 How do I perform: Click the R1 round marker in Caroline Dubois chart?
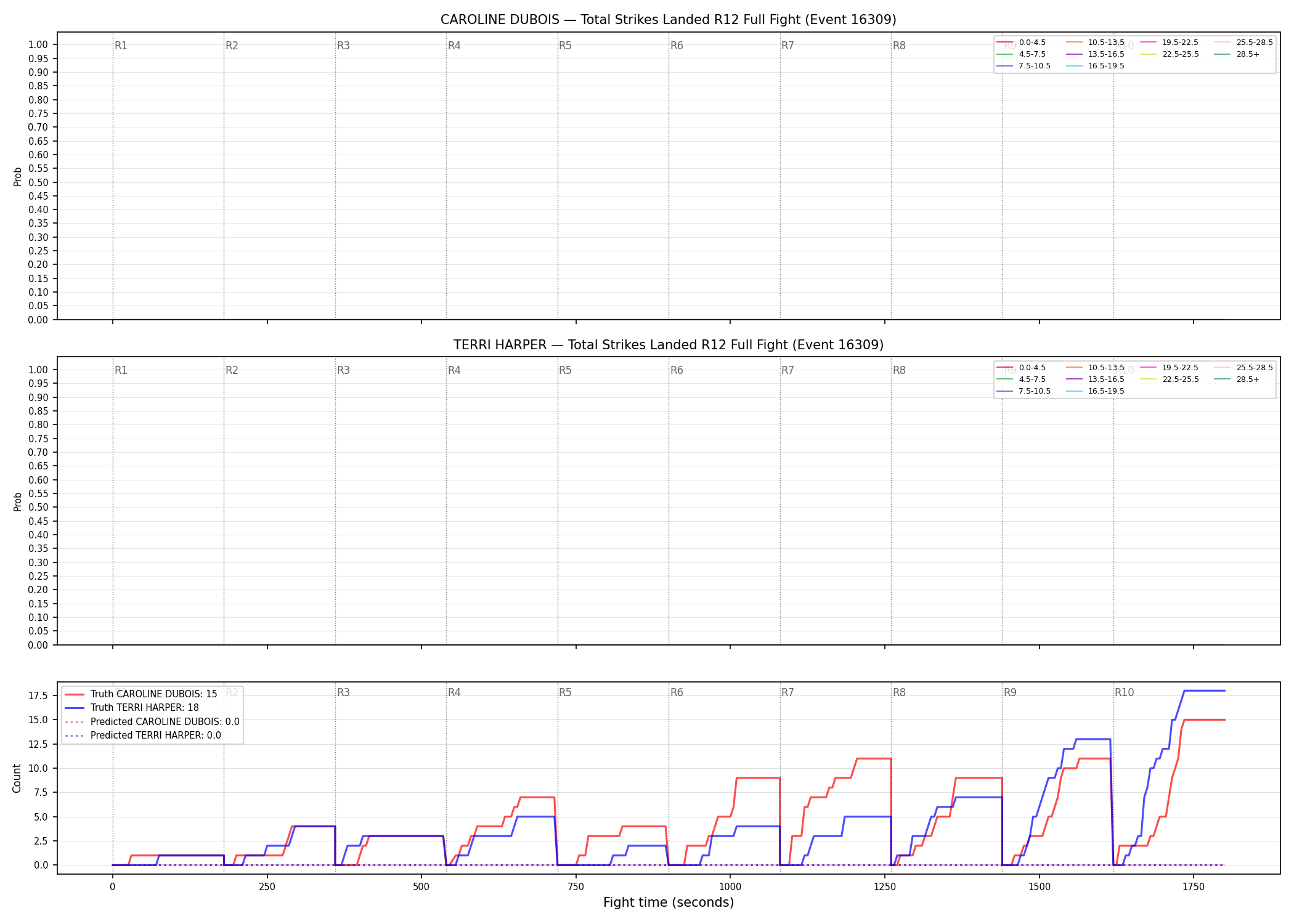(121, 46)
